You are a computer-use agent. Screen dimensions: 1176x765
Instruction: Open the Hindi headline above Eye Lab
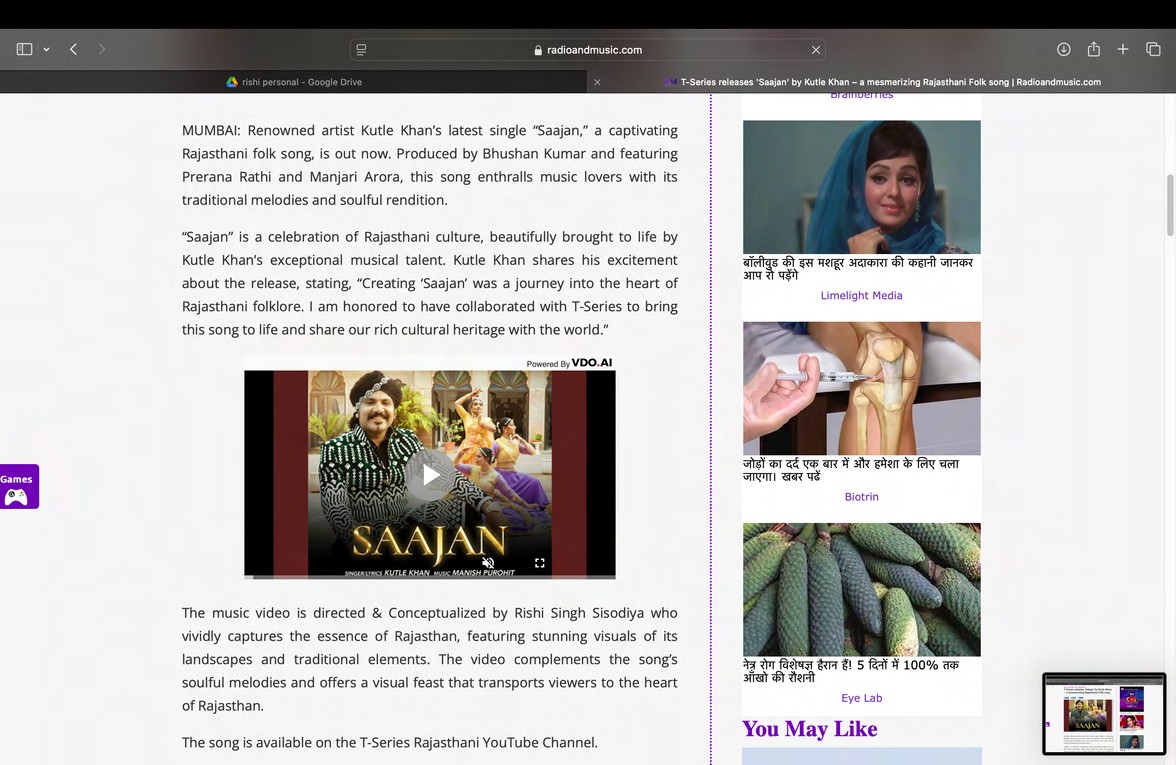pos(851,670)
